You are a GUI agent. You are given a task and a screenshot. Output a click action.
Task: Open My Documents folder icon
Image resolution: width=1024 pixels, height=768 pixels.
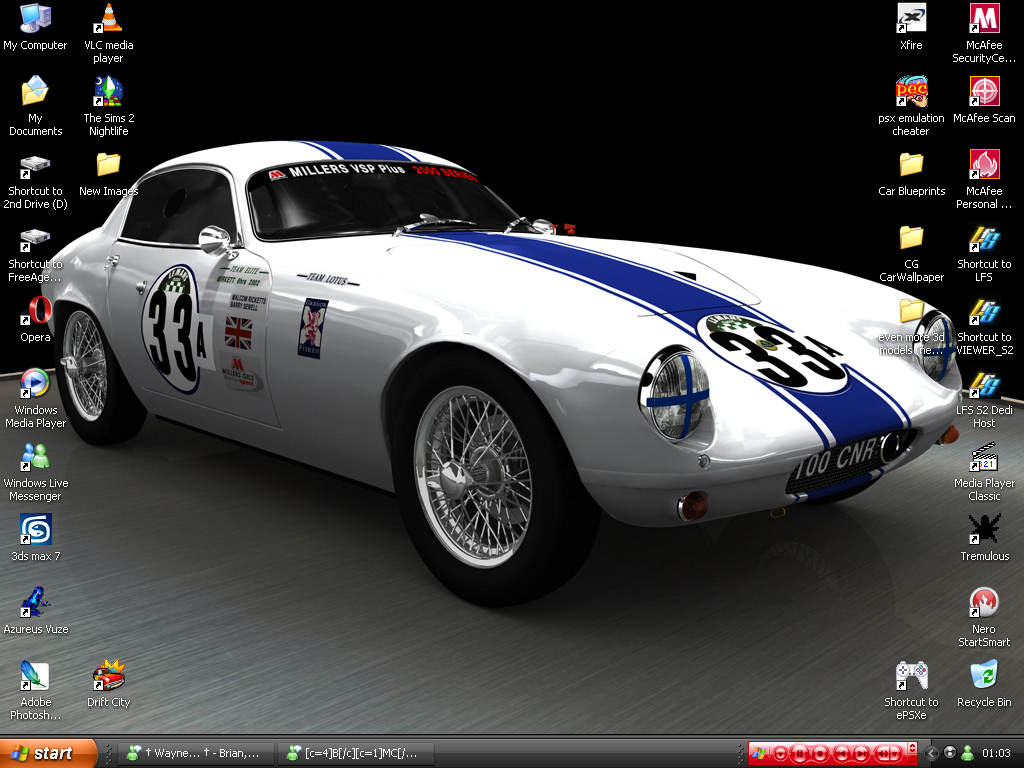click(x=35, y=106)
